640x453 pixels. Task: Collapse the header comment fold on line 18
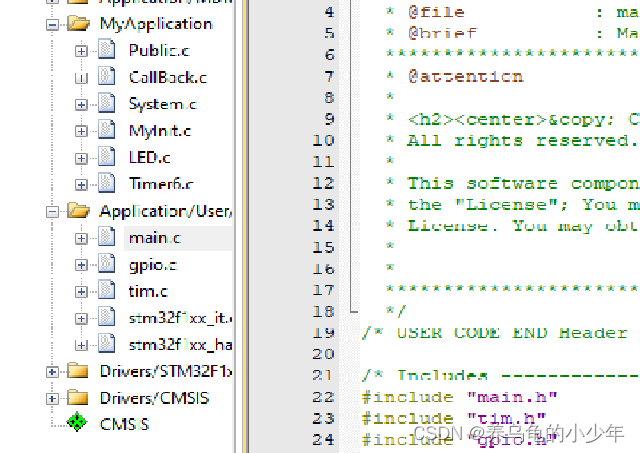[353, 312]
